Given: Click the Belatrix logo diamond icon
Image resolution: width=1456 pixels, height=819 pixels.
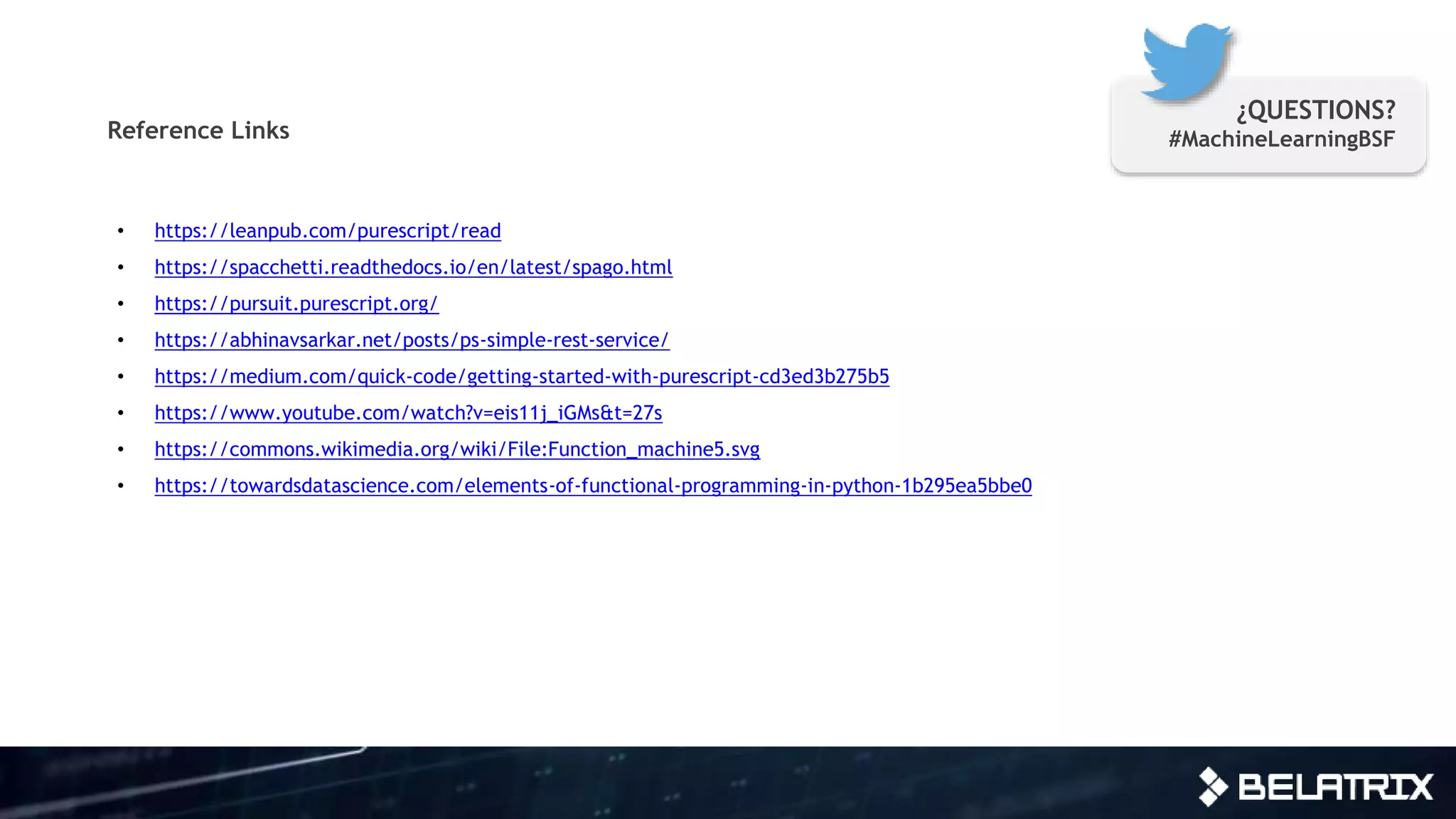Looking at the screenshot, I should [1213, 786].
